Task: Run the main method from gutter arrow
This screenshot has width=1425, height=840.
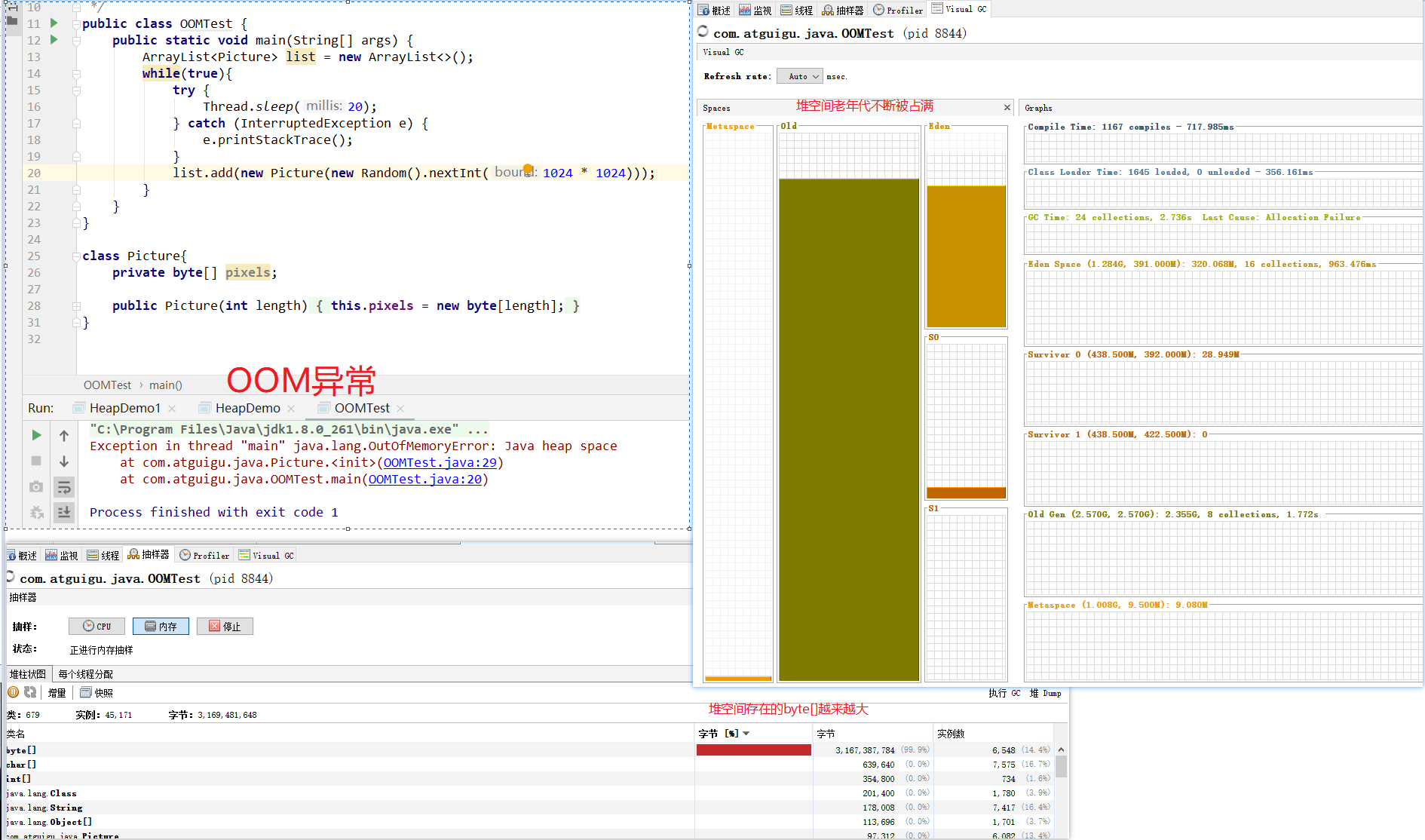Action: (x=54, y=39)
